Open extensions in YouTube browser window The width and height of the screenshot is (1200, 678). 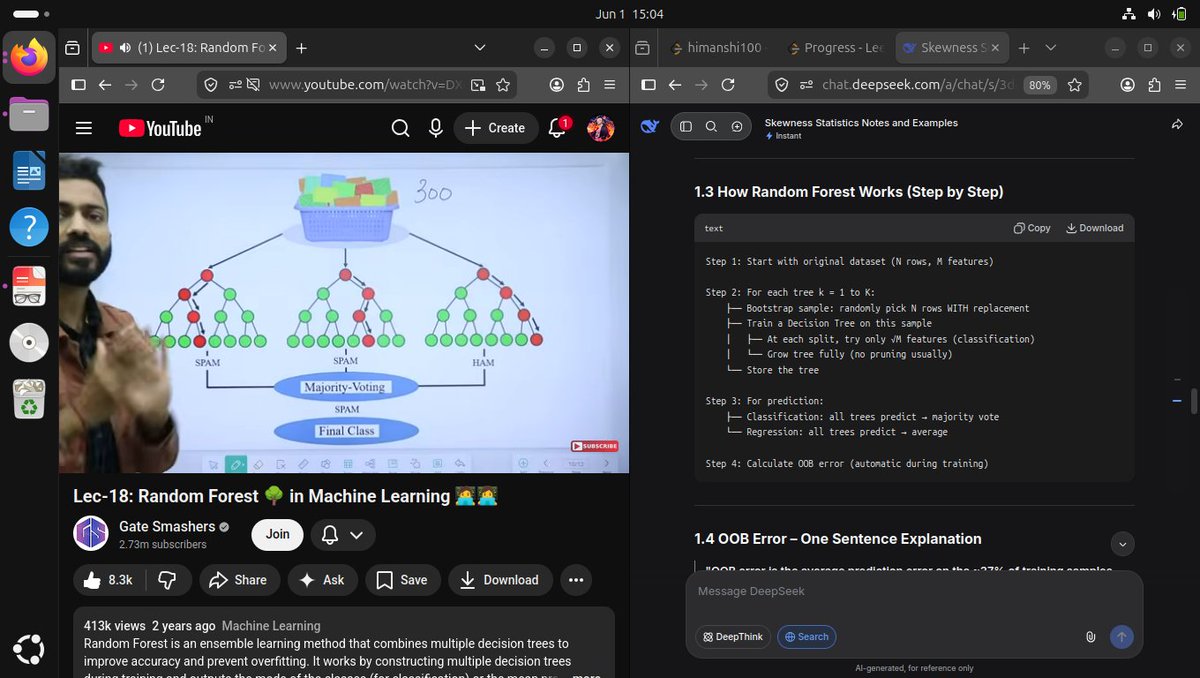(x=583, y=85)
